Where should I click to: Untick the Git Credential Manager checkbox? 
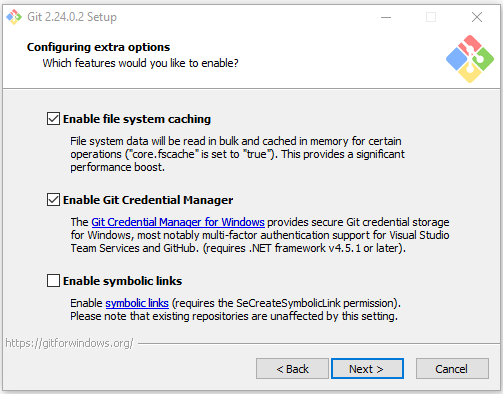click(53, 200)
